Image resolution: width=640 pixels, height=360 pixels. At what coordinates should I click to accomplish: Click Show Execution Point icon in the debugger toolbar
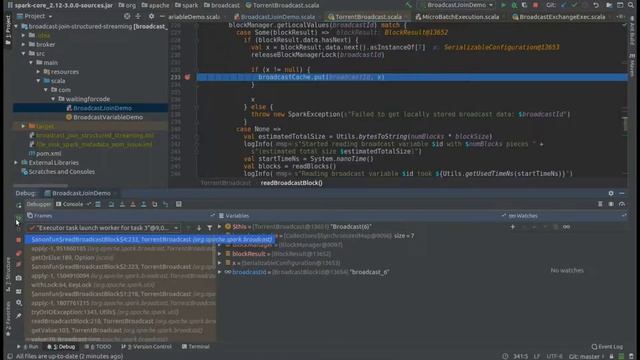98,204
